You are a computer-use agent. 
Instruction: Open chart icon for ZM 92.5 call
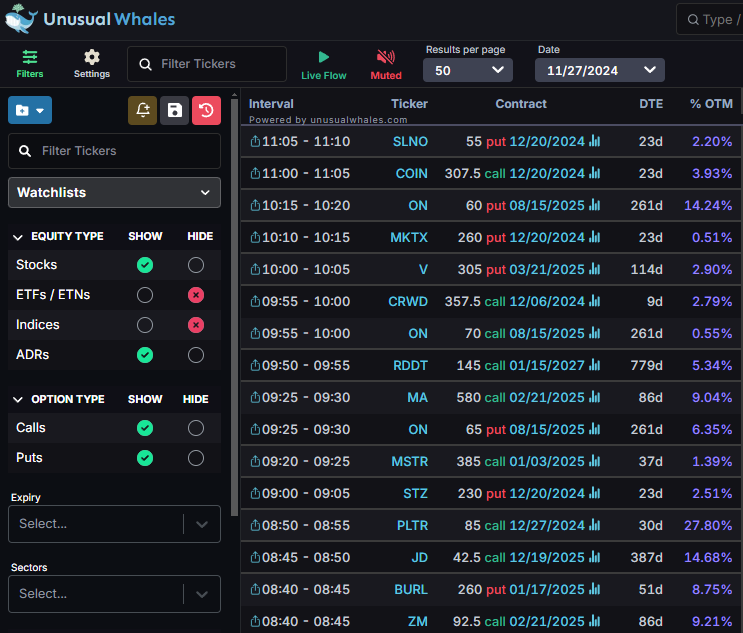(x=595, y=621)
